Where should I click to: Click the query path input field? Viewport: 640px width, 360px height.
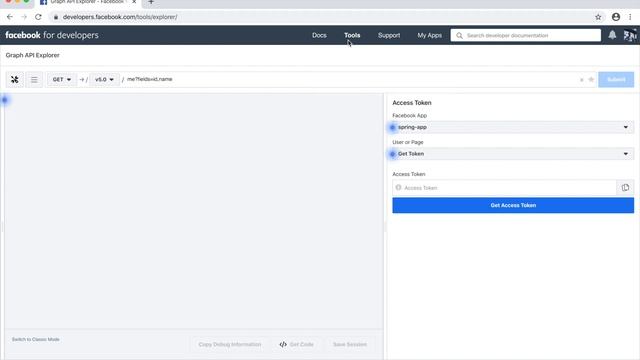click(351, 80)
